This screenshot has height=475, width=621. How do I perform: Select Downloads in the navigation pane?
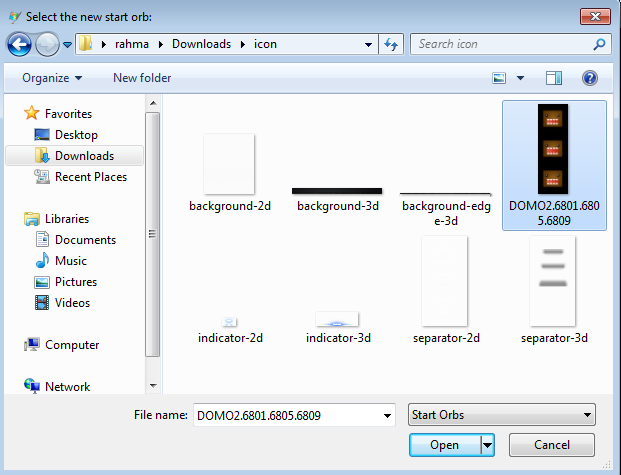tap(84, 156)
